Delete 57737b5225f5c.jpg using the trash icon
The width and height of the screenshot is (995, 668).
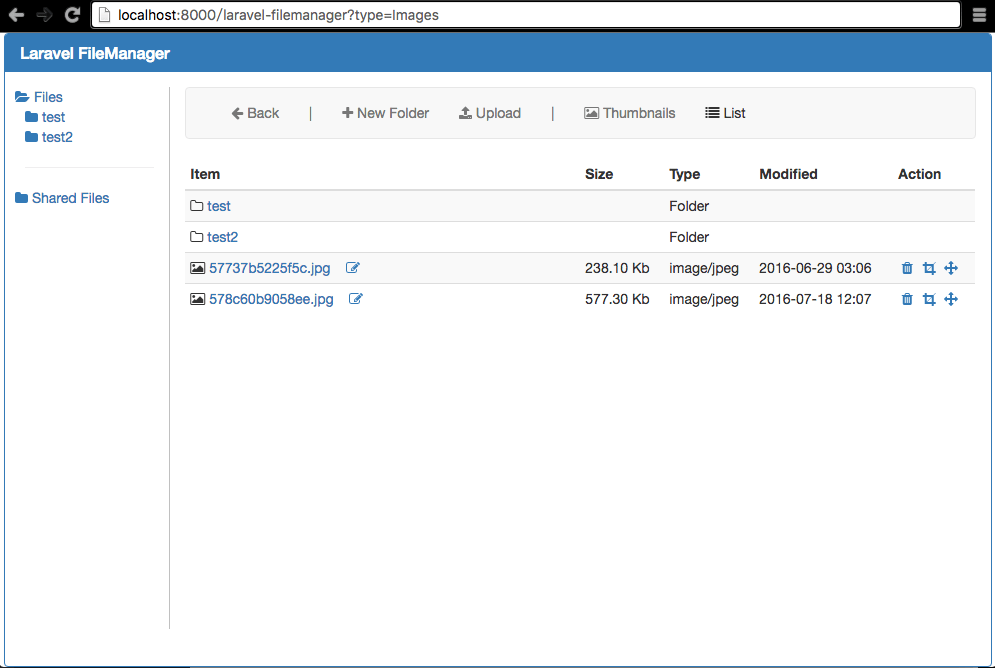(x=906, y=268)
